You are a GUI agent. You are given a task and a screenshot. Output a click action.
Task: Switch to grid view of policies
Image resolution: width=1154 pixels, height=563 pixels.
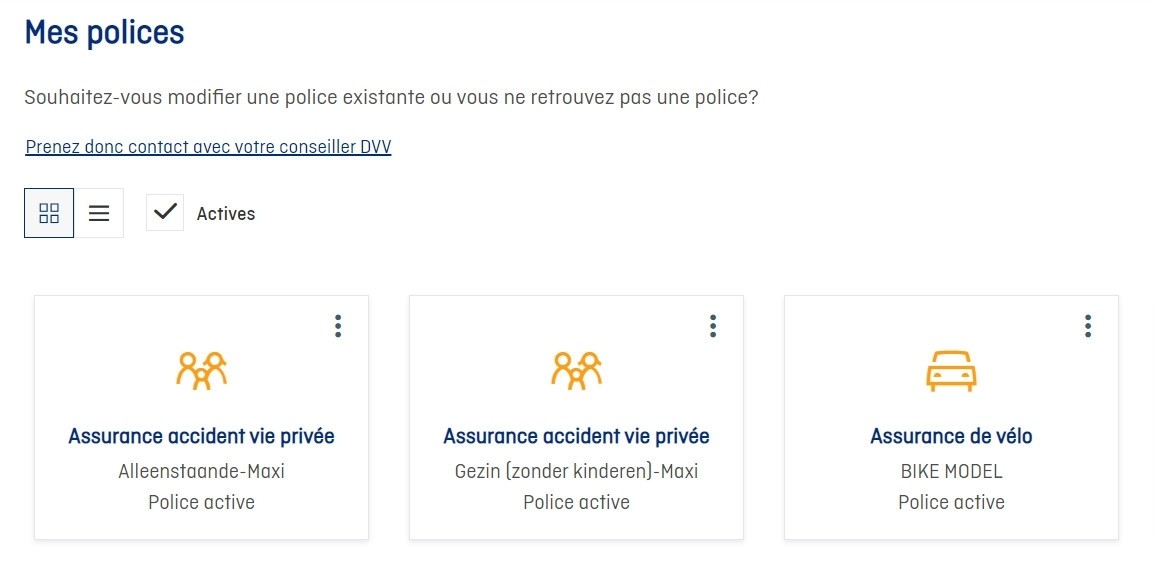point(49,213)
